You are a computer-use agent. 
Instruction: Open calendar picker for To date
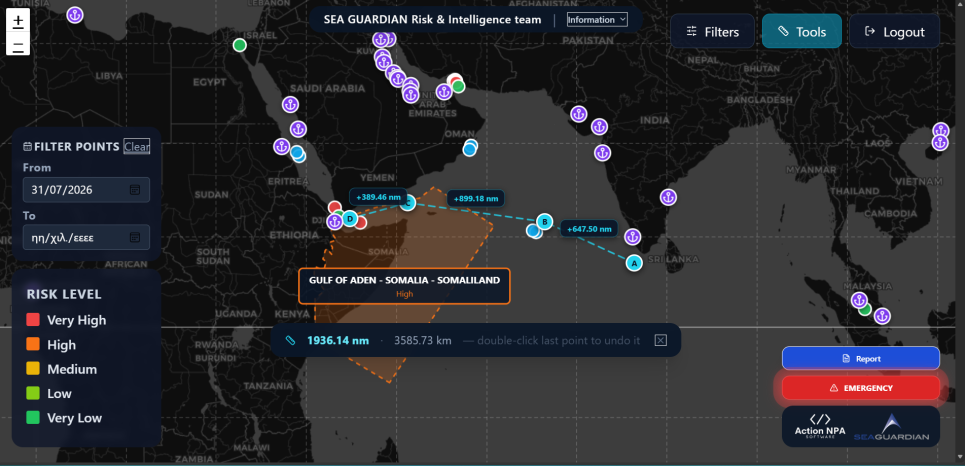coord(135,237)
